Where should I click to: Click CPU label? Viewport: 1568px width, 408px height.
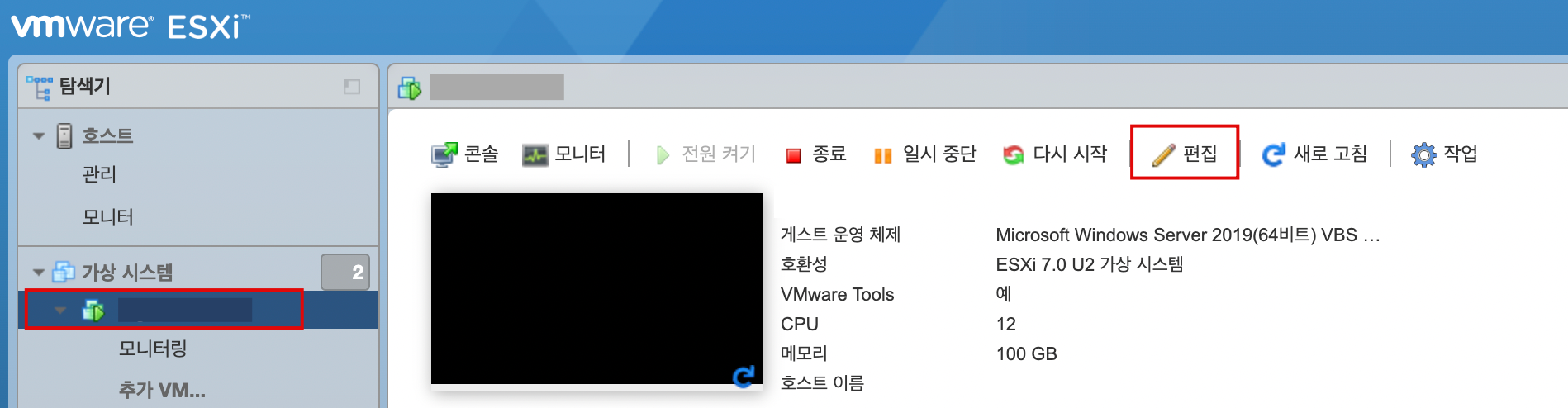(800, 324)
